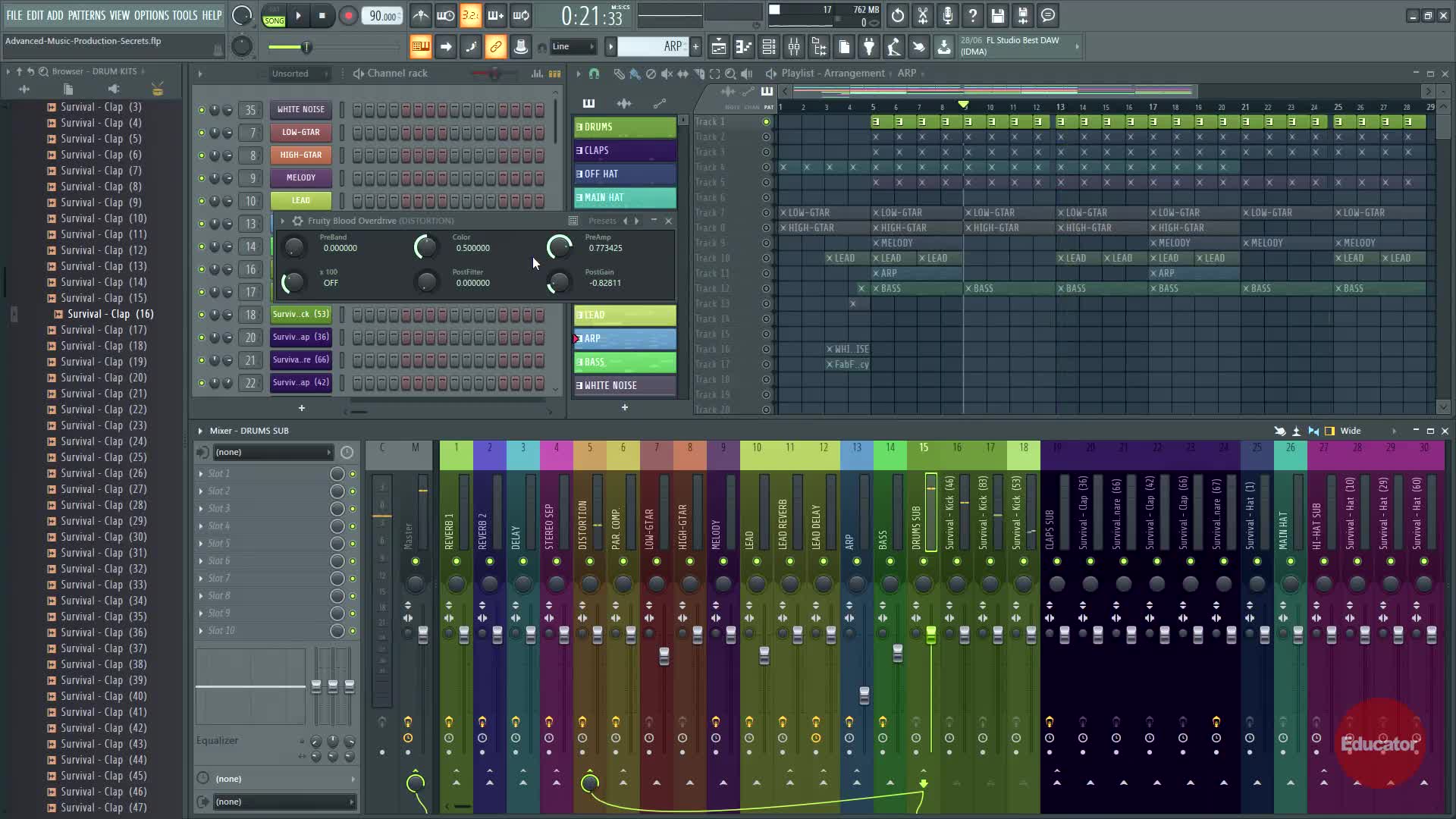The height and width of the screenshot is (819, 1456).
Task: Open the Line snap dropdown
Action: 573,47
